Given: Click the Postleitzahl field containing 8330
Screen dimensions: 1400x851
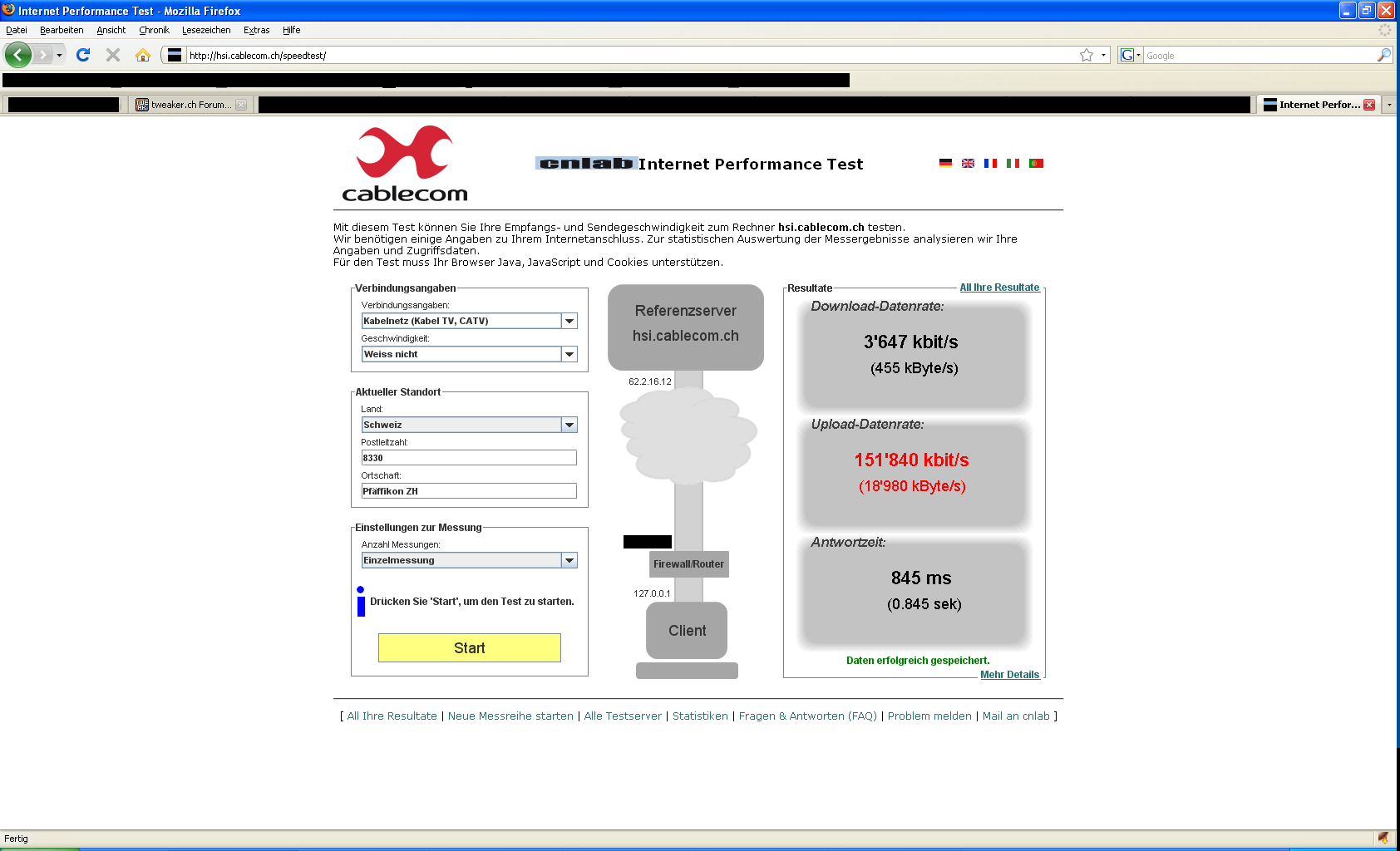Looking at the screenshot, I should point(468,458).
